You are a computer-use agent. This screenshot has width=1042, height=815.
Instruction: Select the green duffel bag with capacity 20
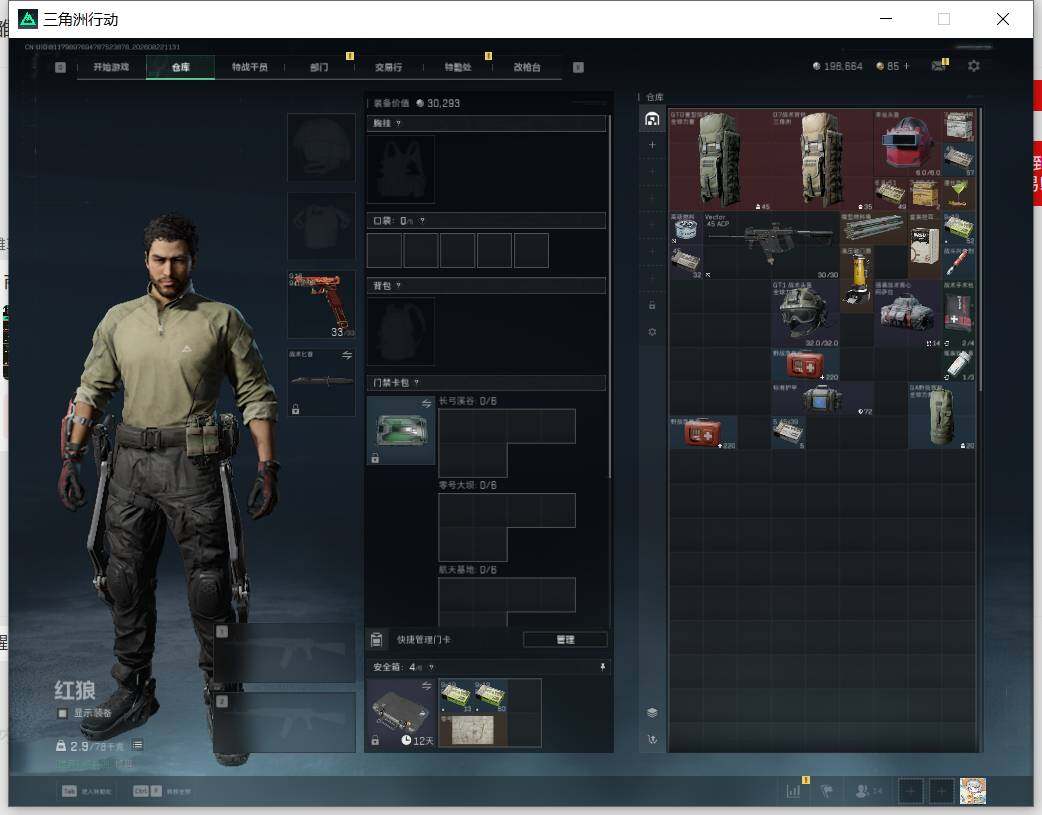pos(942,415)
